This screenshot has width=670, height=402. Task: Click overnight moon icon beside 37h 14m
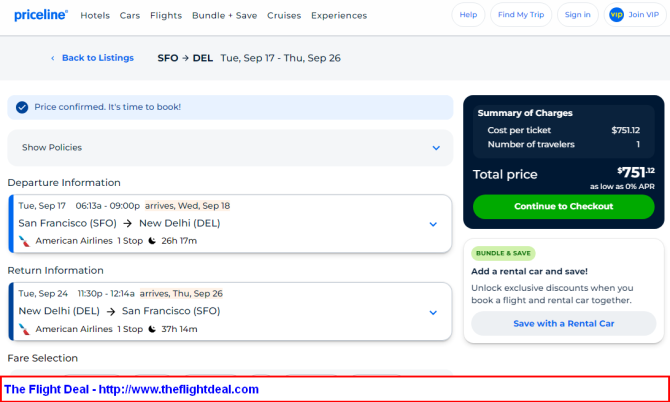coord(152,329)
